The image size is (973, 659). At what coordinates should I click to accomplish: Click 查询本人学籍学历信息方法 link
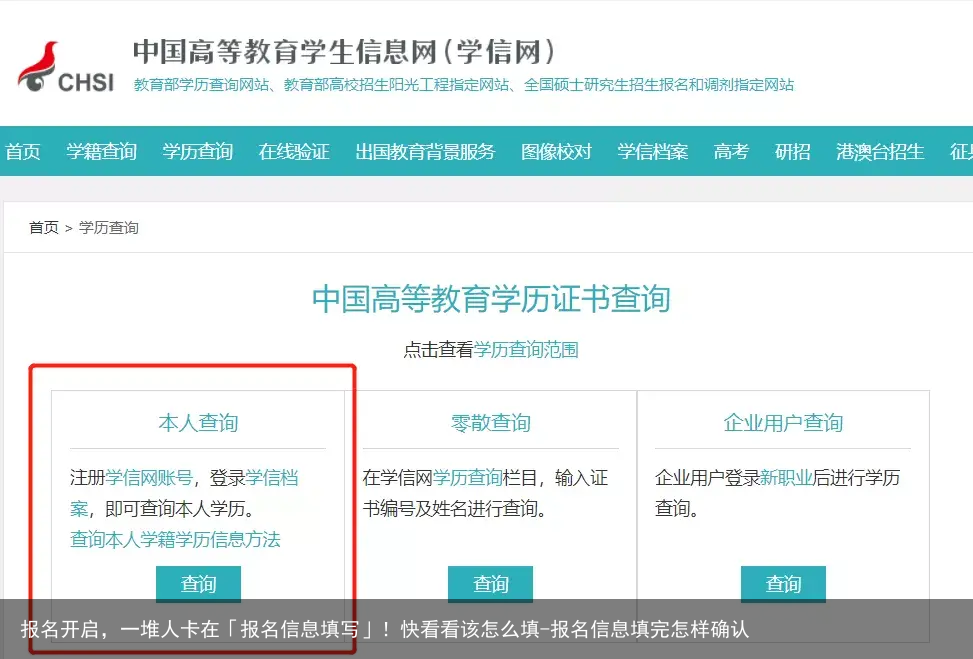coord(174,540)
